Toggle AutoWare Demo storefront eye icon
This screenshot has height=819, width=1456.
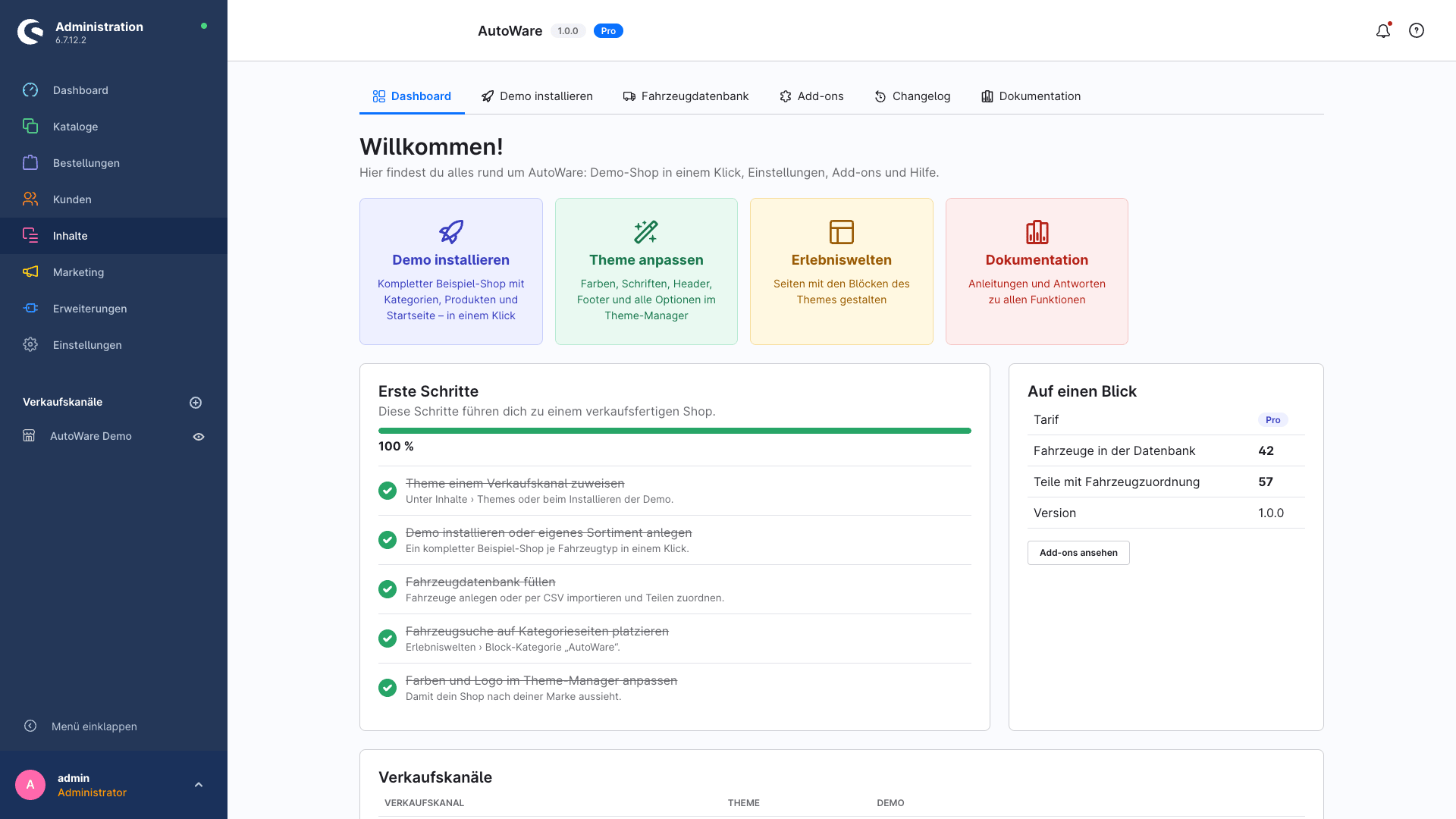(199, 437)
